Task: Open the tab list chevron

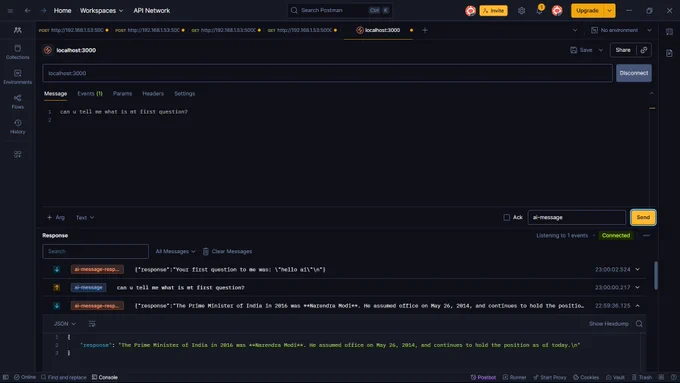Action: click(575, 30)
